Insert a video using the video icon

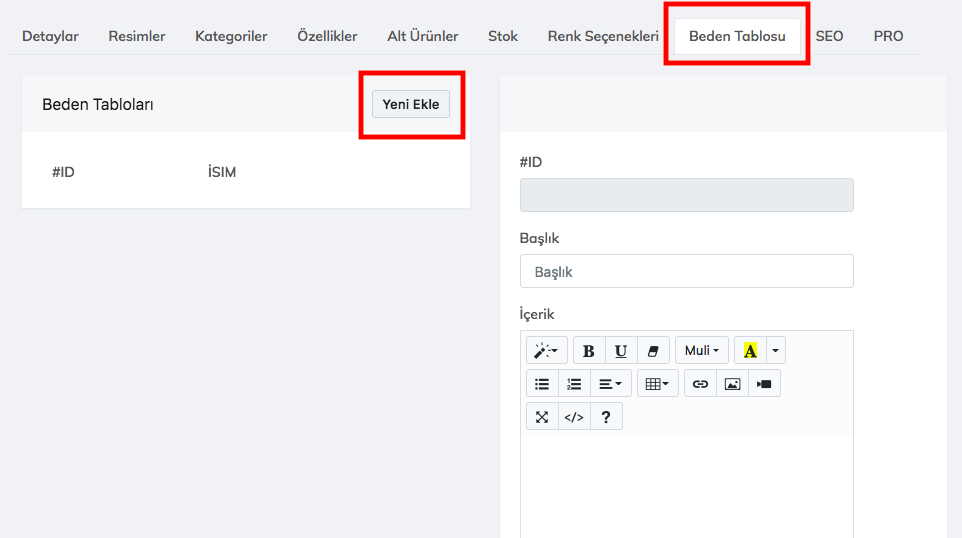coord(764,384)
